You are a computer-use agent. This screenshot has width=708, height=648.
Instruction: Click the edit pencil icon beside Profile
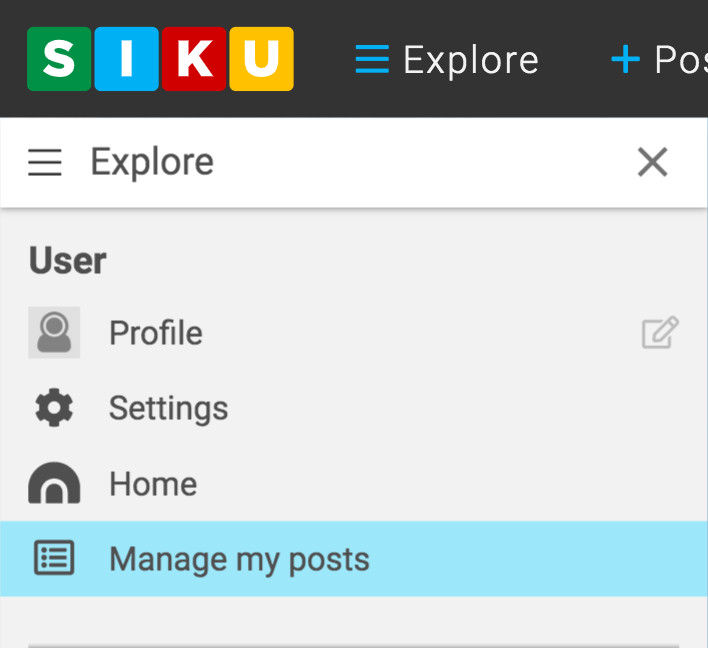coord(660,333)
